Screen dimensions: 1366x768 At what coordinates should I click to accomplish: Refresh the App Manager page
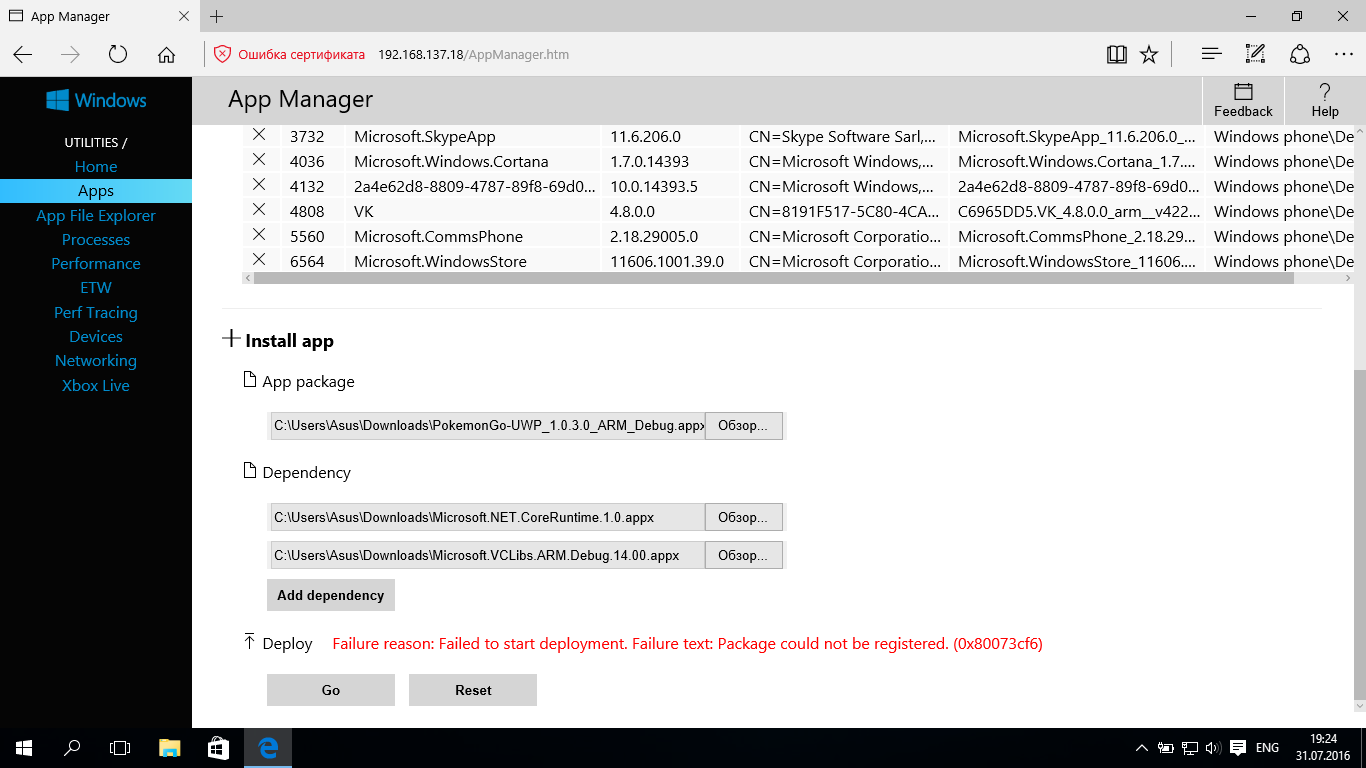(x=118, y=54)
